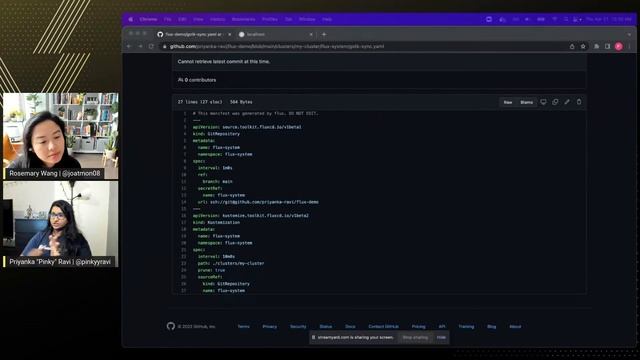Image resolution: width=640 pixels, height=360 pixels.
Task: Open the File menu
Action: tap(168, 19)
